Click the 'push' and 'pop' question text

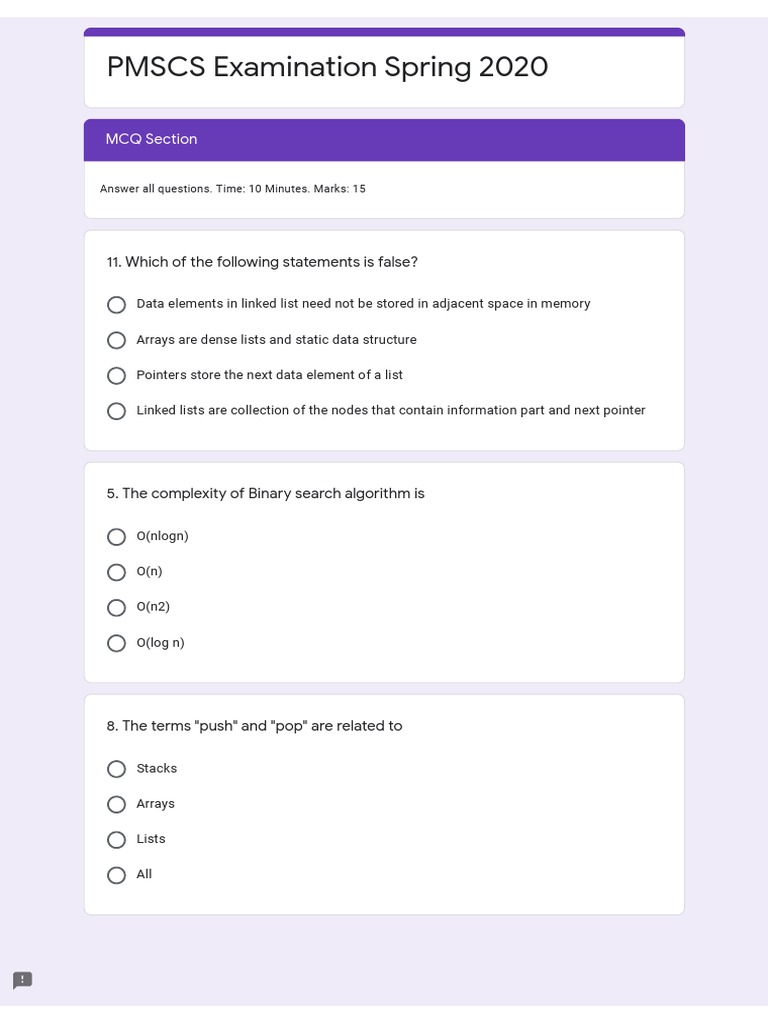[x=254, y=726]
